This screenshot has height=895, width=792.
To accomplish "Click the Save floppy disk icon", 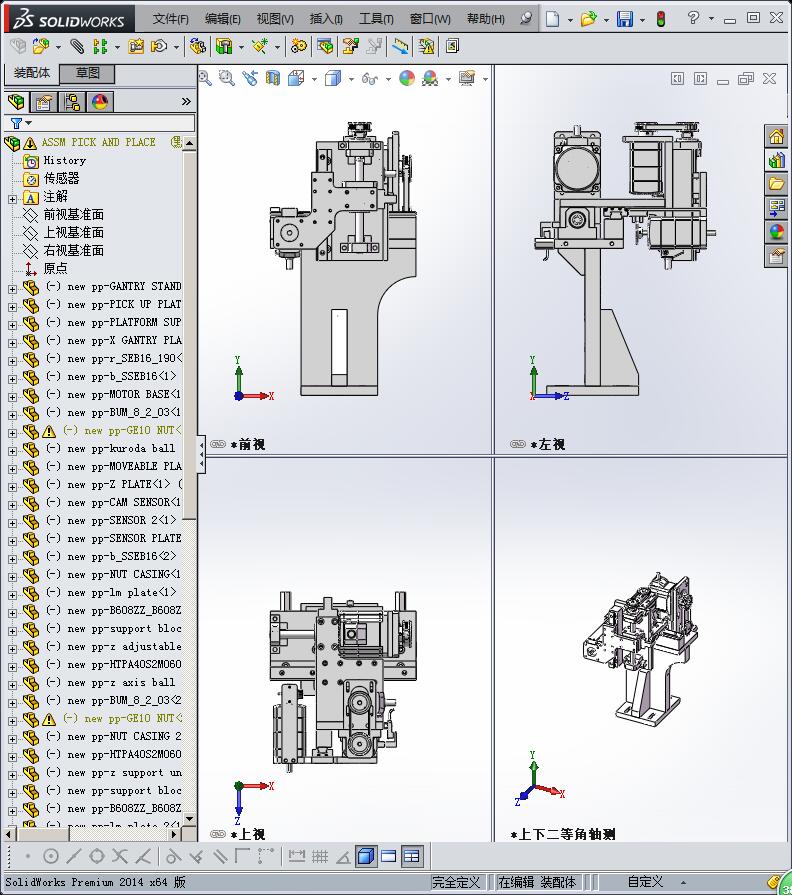I will tap(625, 19).
